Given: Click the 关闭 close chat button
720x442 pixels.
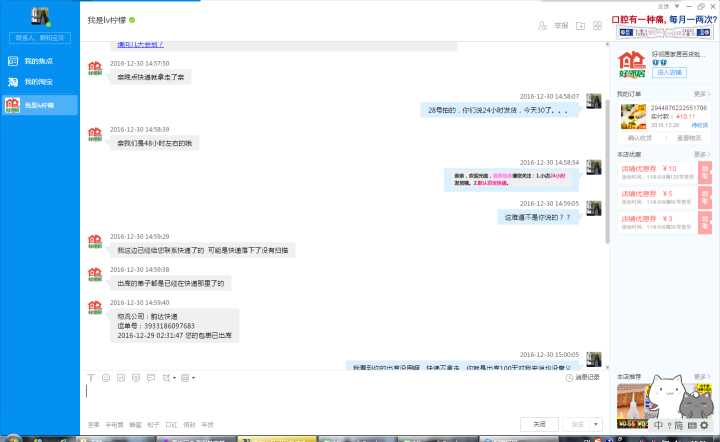Looking at the screenshot, I should click(x=540, y=424).
